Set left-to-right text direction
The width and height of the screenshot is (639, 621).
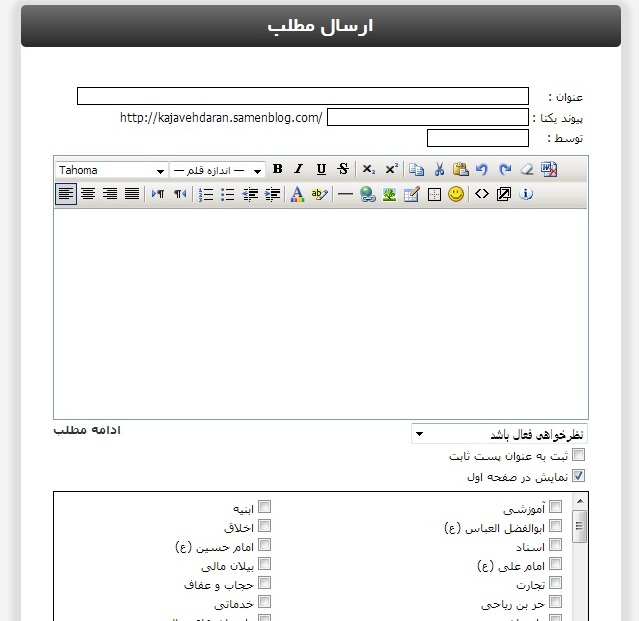[158, 194]
